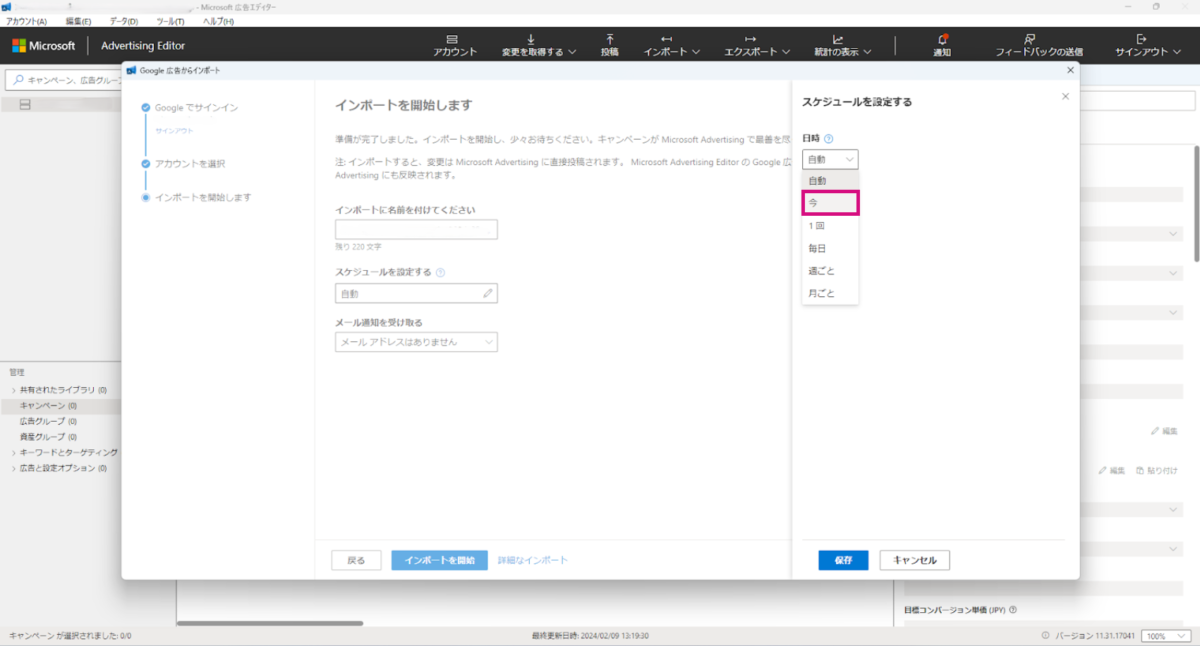Select 自動 in the schedule dropdown list

pyautogui.click(x=830, y=181)
